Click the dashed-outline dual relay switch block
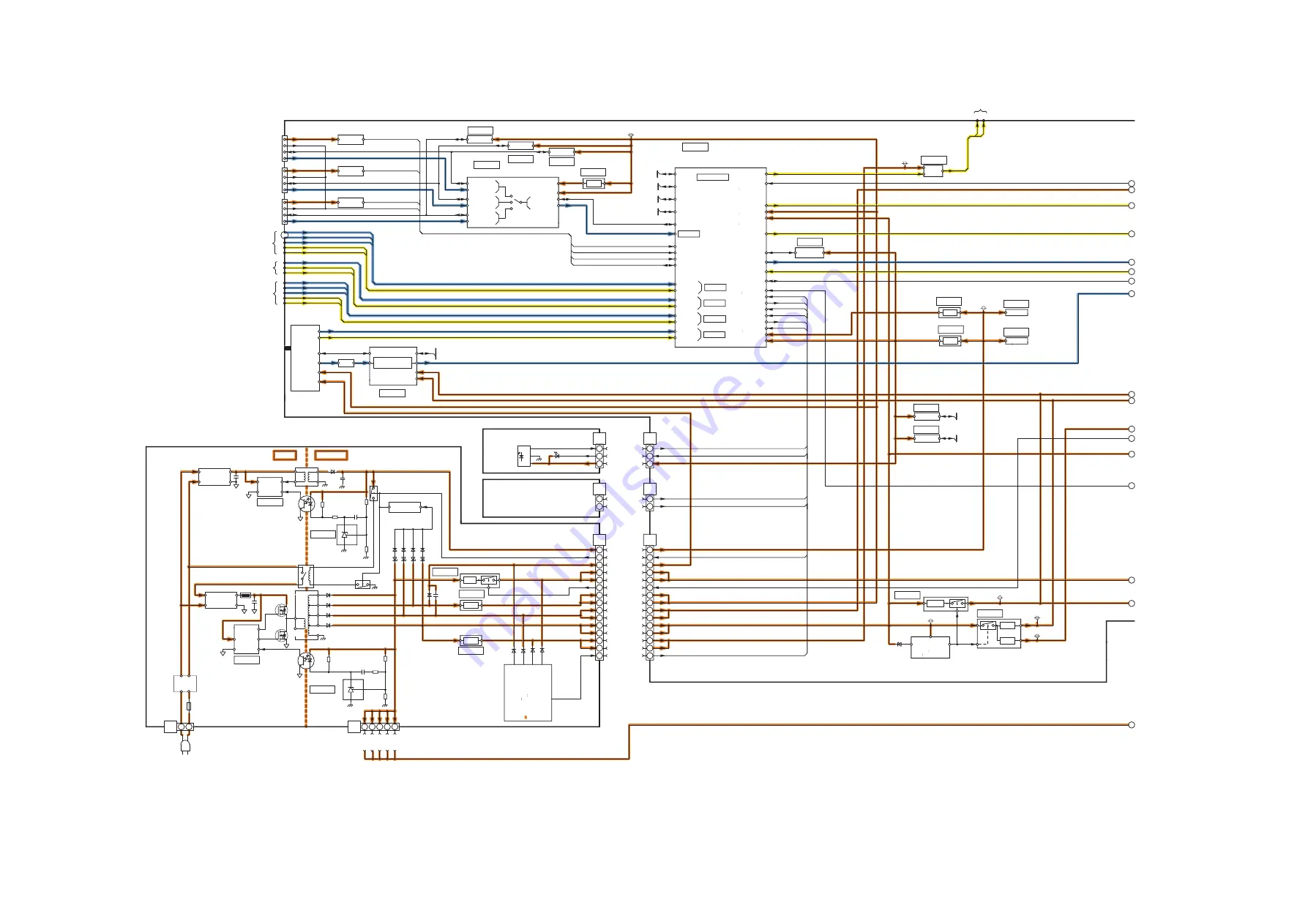The height and width of the screenshot is (924, 1308). click(x=998, y=634)
